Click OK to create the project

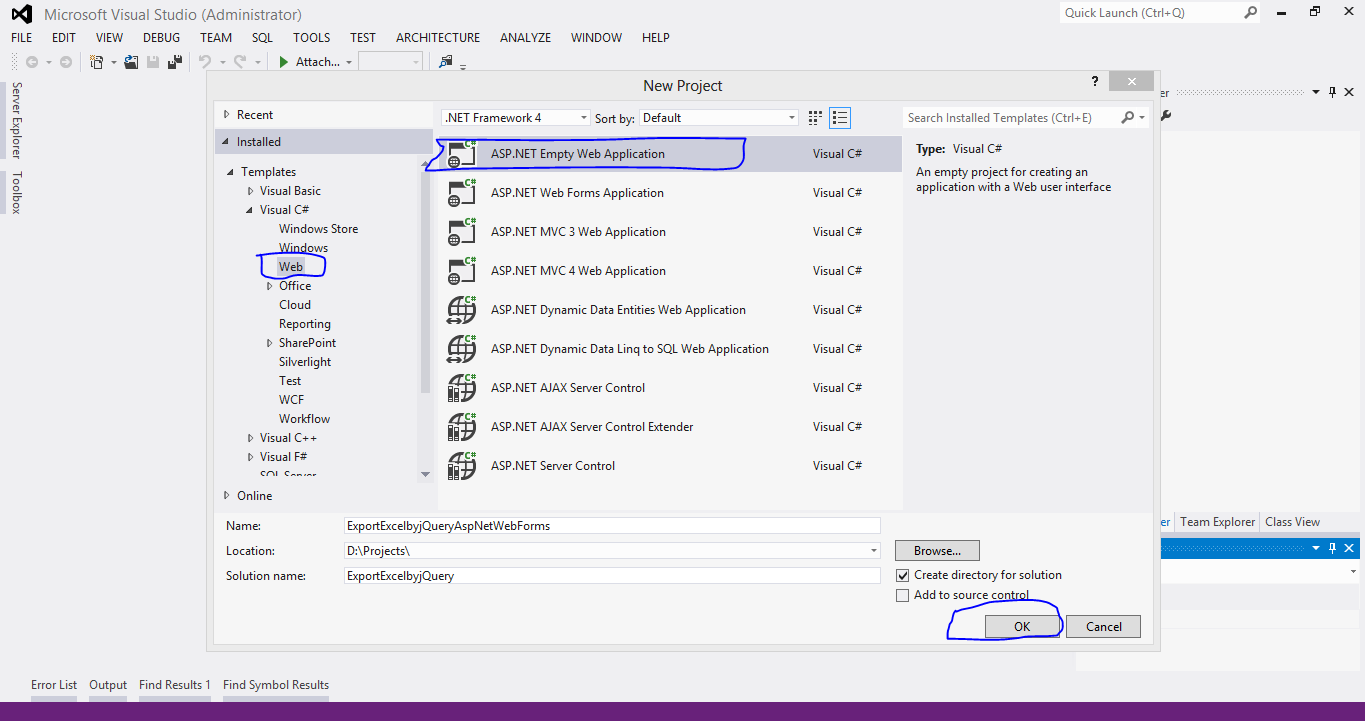1021,627
